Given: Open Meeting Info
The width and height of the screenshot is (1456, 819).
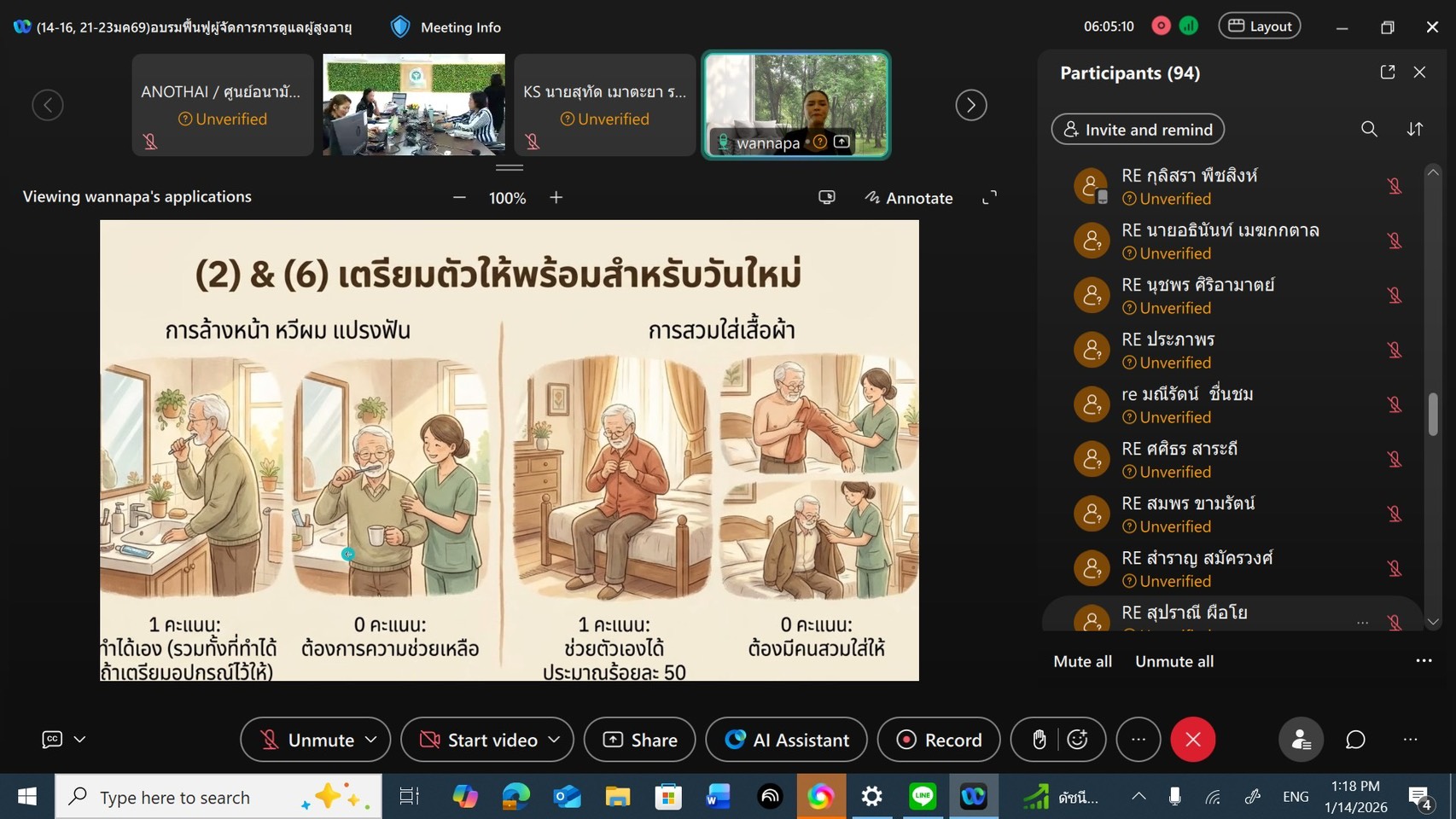Looking at the screenshot, I should 446,27.
